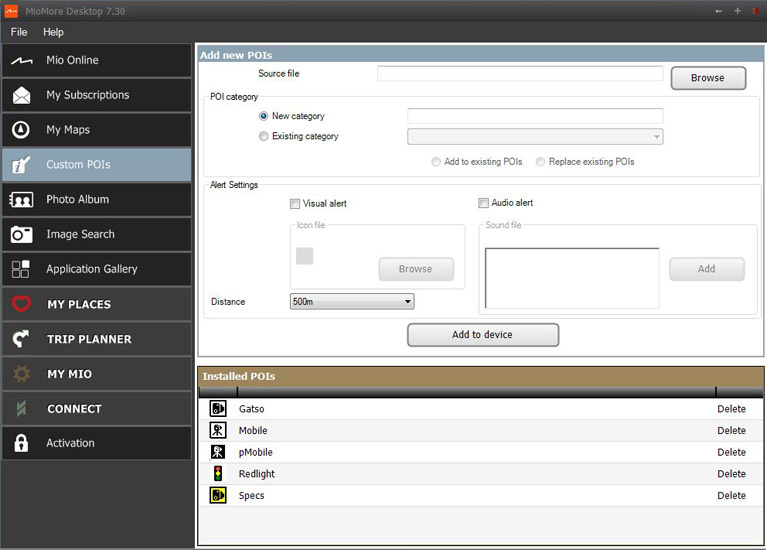Open the Existing category dropdown
This screenshot has width=767, height=550.
(535, 137)
